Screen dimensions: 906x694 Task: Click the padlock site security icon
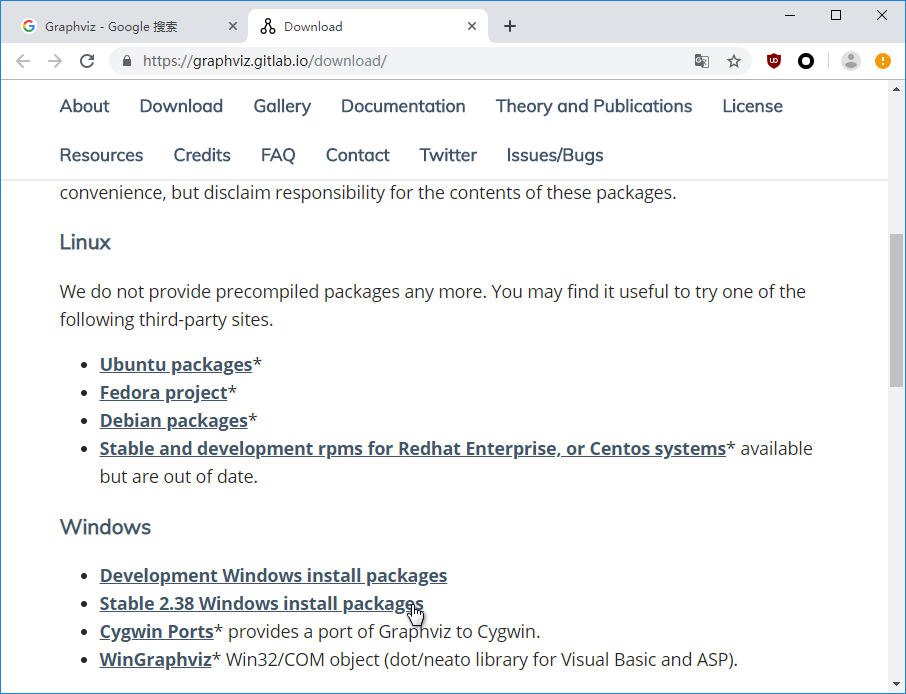tap(127, 61)
